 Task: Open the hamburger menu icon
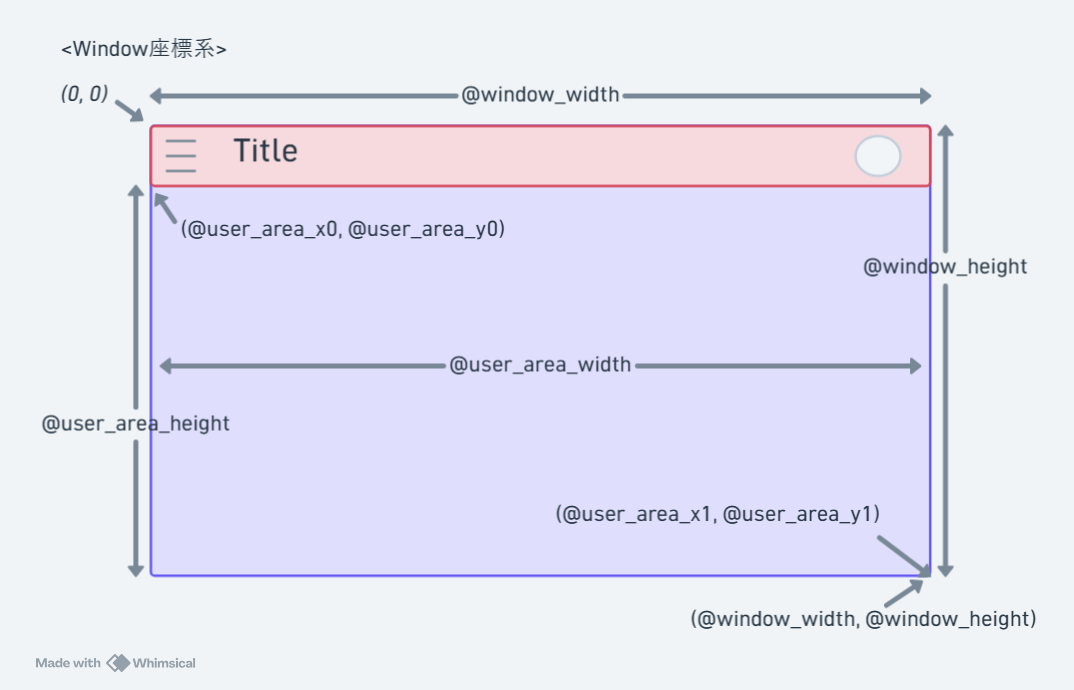tap(181, 156)
